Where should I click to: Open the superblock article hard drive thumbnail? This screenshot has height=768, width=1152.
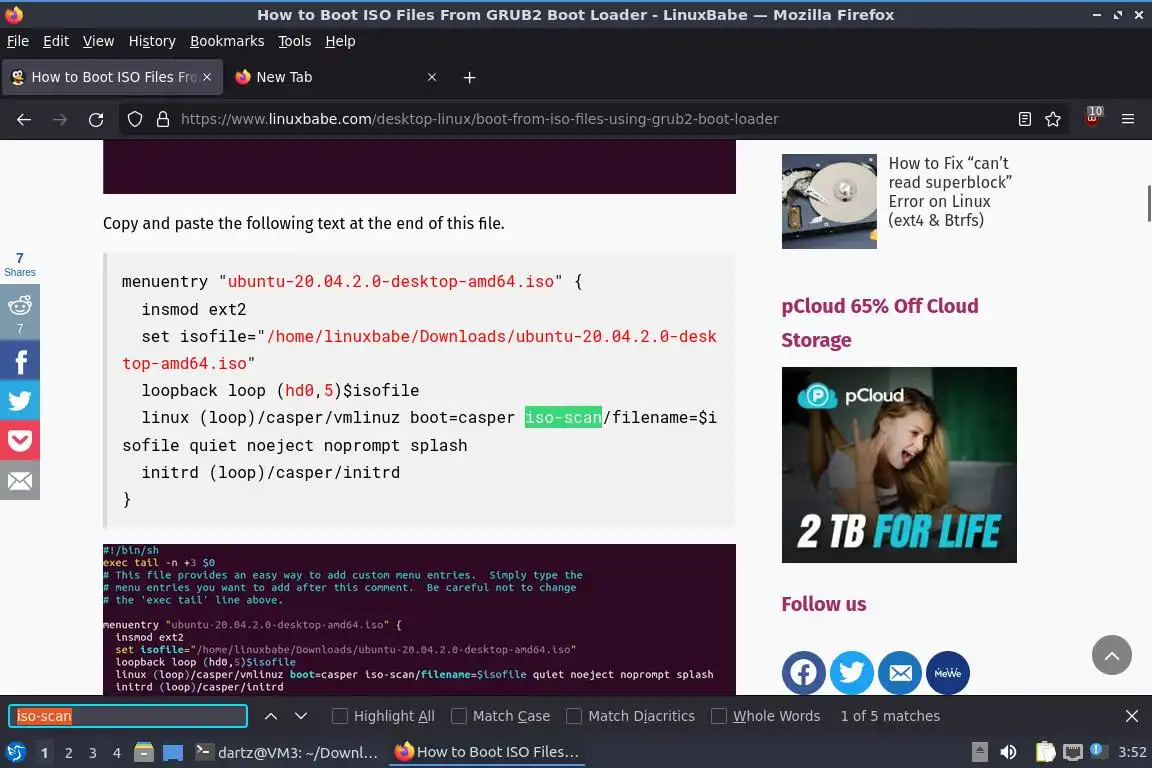point(829,201)
